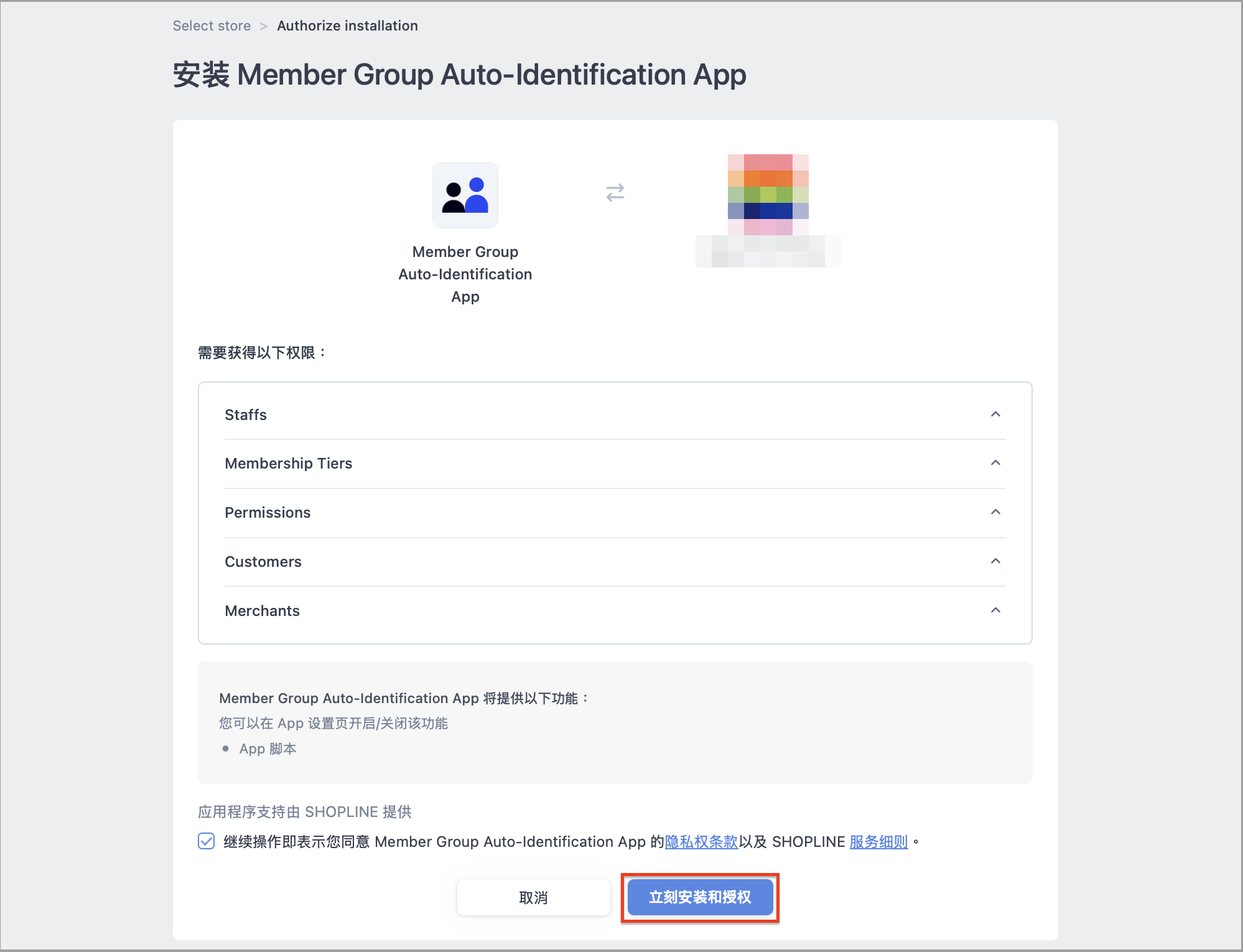The height and width of the screenshot is (952, 1243).
Task: Click the 应用程序支持由 SHOPLINE 提供 text
Action: click(x=305, y=812)
